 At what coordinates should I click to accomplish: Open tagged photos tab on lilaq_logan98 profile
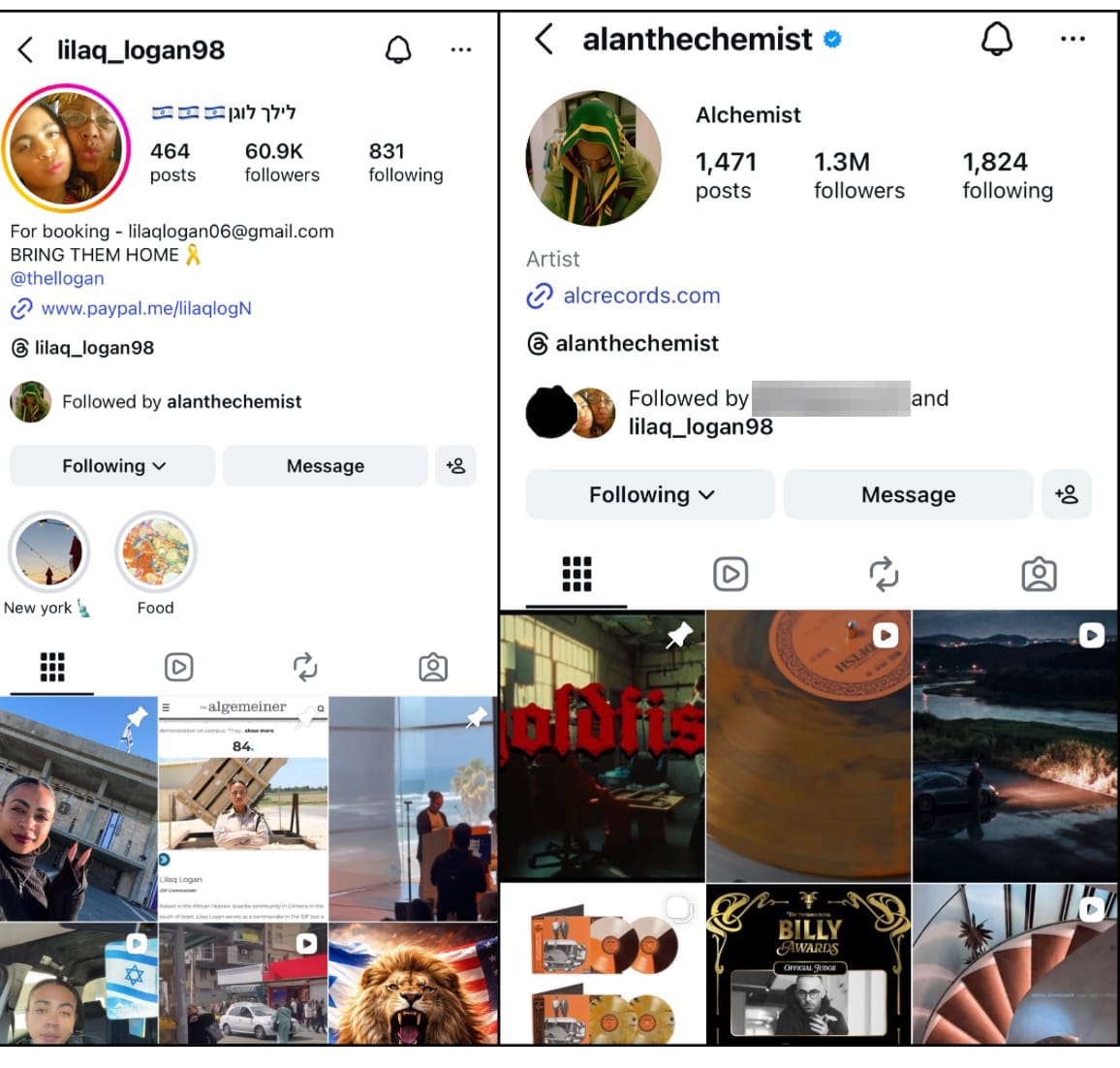pos(433,667)
